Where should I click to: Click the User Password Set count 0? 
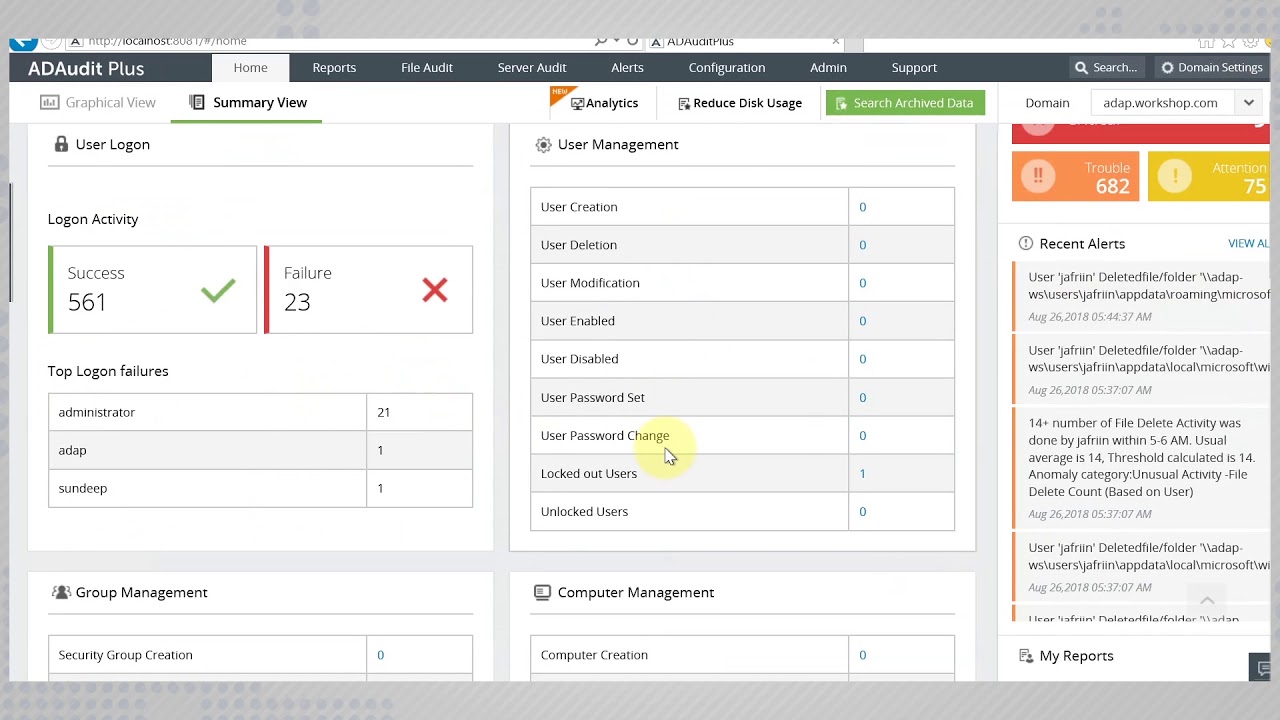tap(862, 397)
